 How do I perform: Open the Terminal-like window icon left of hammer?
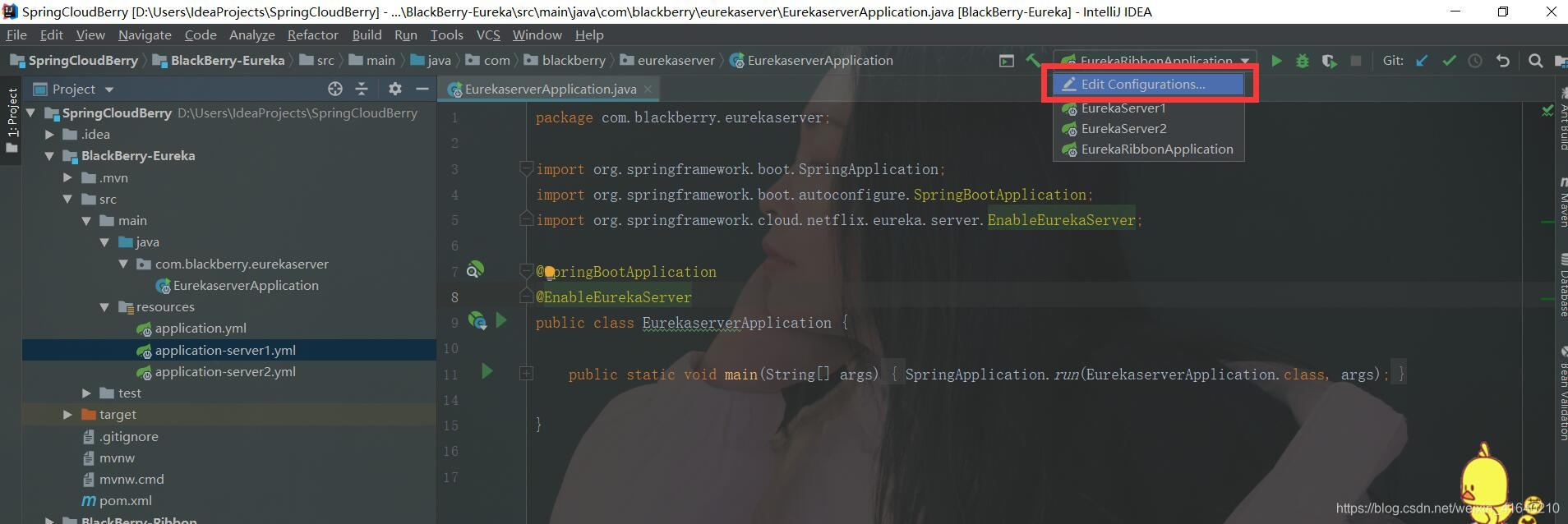point(1006,61)
